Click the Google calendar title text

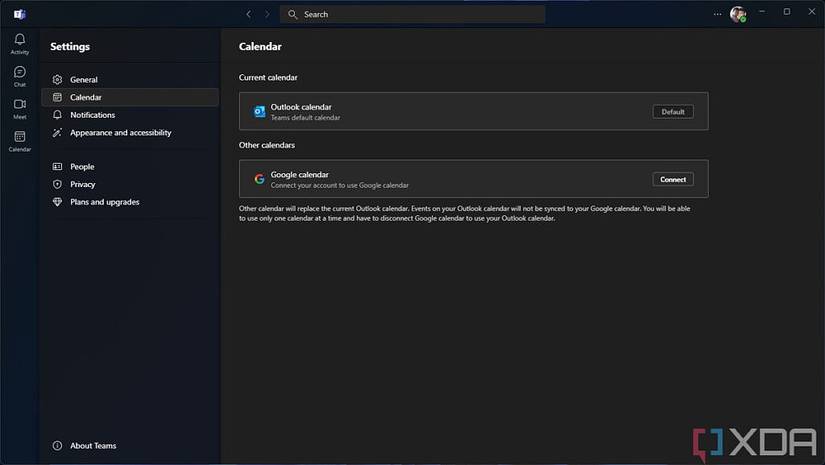point(299,175)
